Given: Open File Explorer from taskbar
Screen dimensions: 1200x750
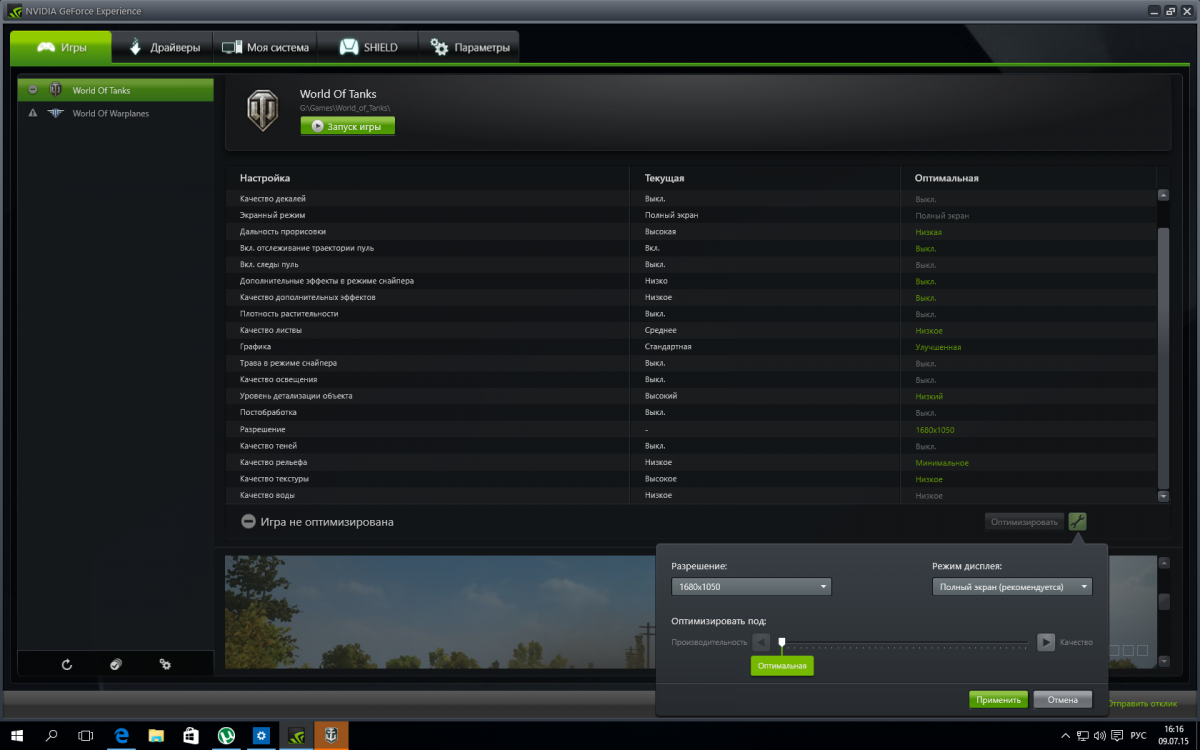Looking at the screenshot, I should 156,736.
